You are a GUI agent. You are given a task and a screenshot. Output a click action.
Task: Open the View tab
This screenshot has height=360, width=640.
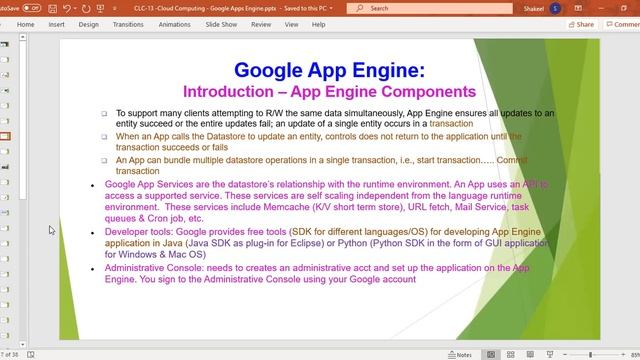[291, 24]
